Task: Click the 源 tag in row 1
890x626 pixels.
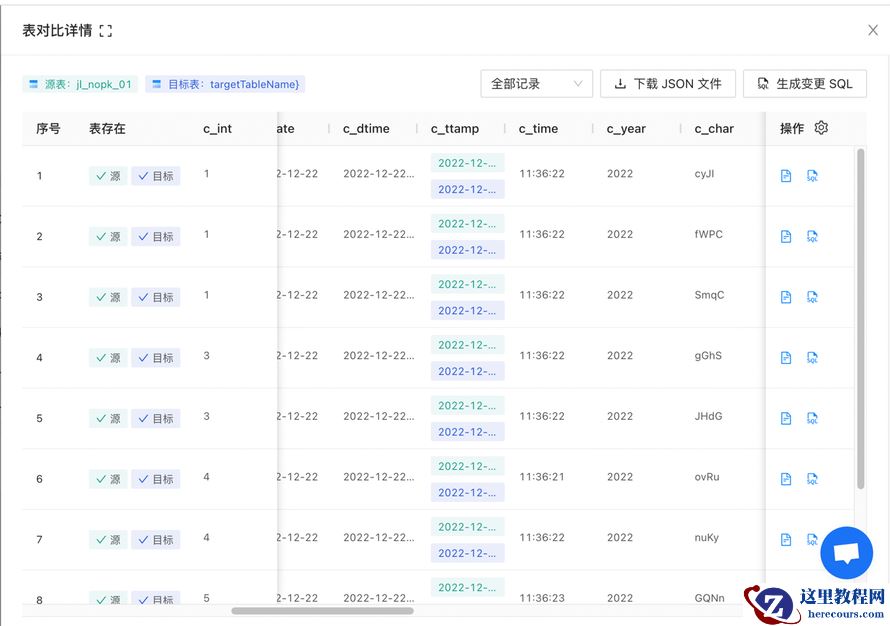Action: (108, 176)
